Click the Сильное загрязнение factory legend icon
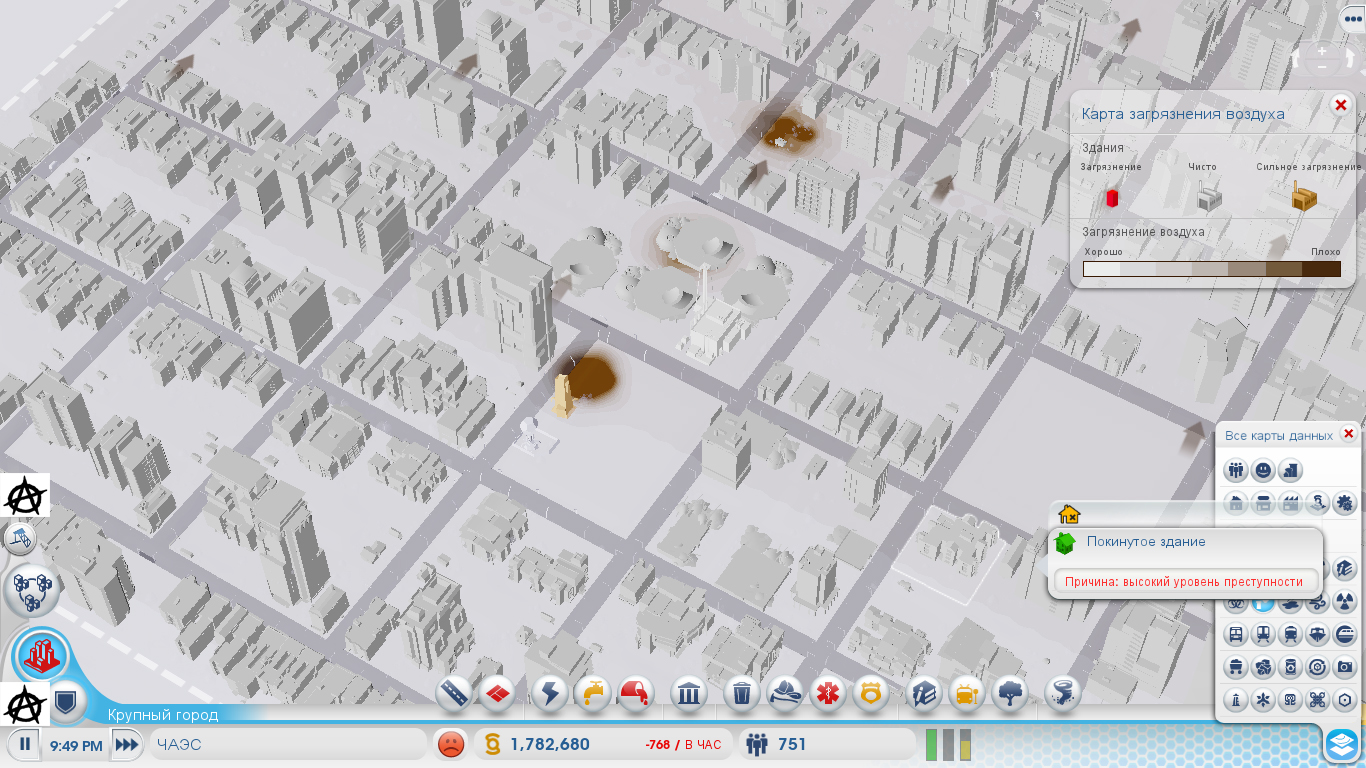 pos(1304,196)
